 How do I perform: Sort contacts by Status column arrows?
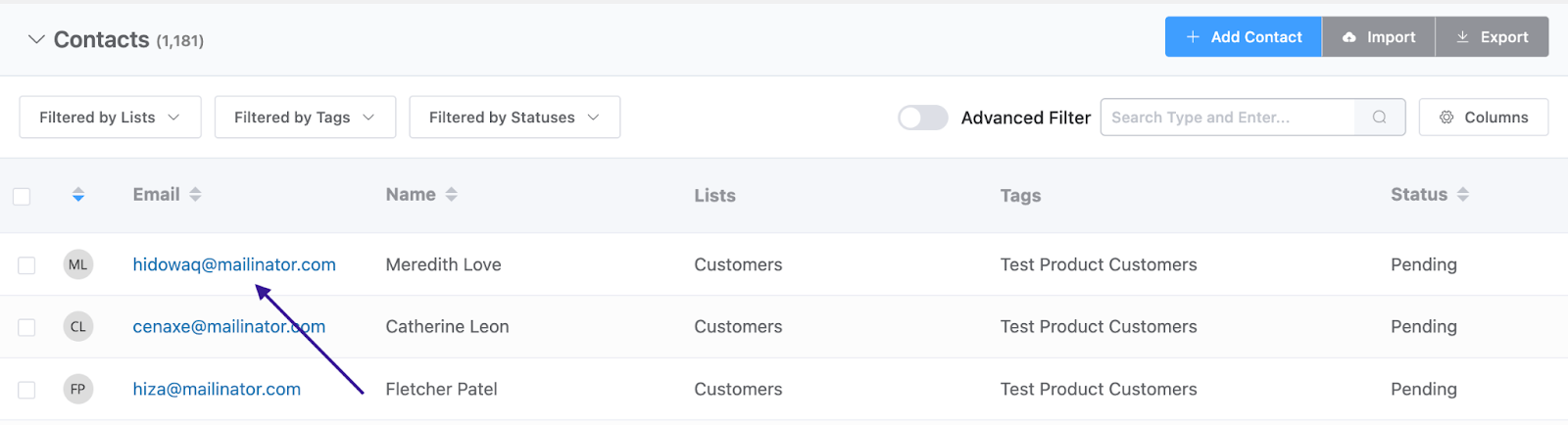(1462, 195)
